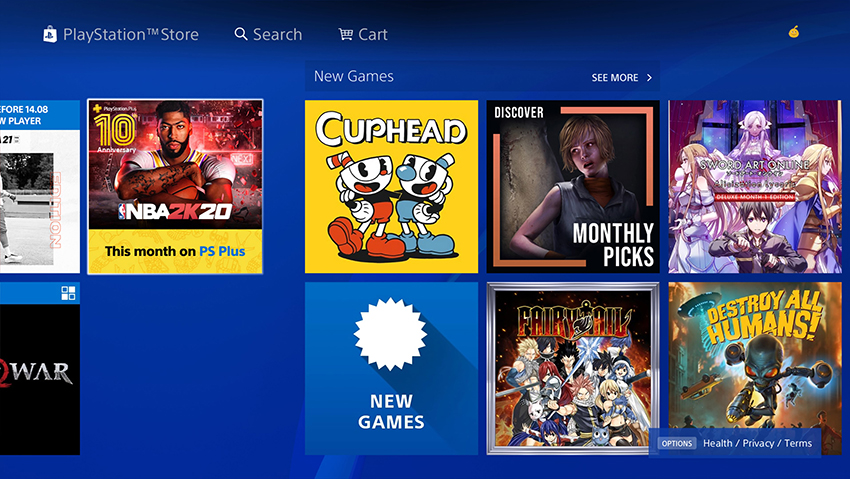
Task: Select the NBA 2K20 PS Plus banner
Action: click(x=175, y=186)
